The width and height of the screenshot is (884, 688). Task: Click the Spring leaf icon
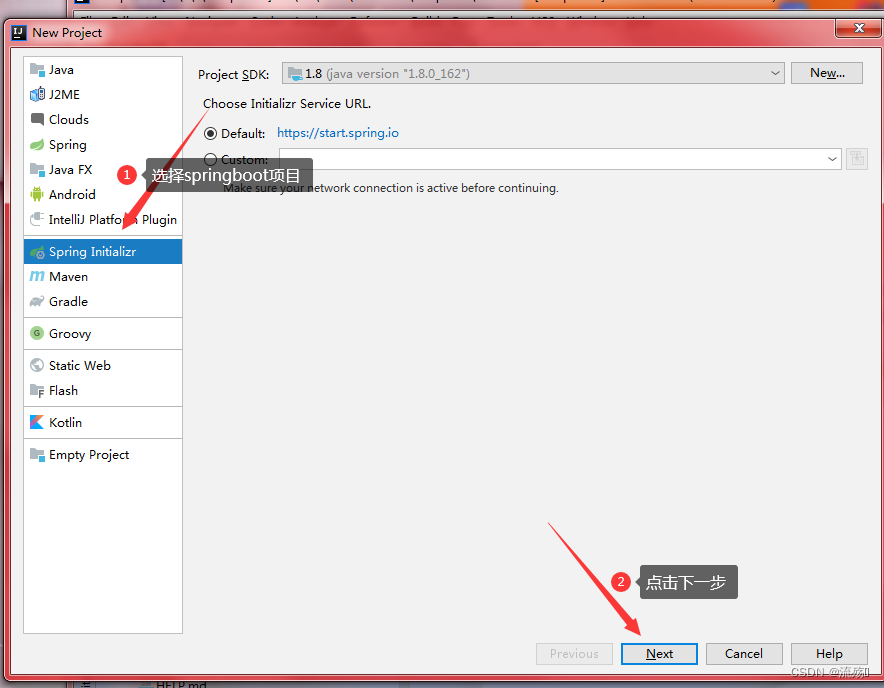coord(37,145)
